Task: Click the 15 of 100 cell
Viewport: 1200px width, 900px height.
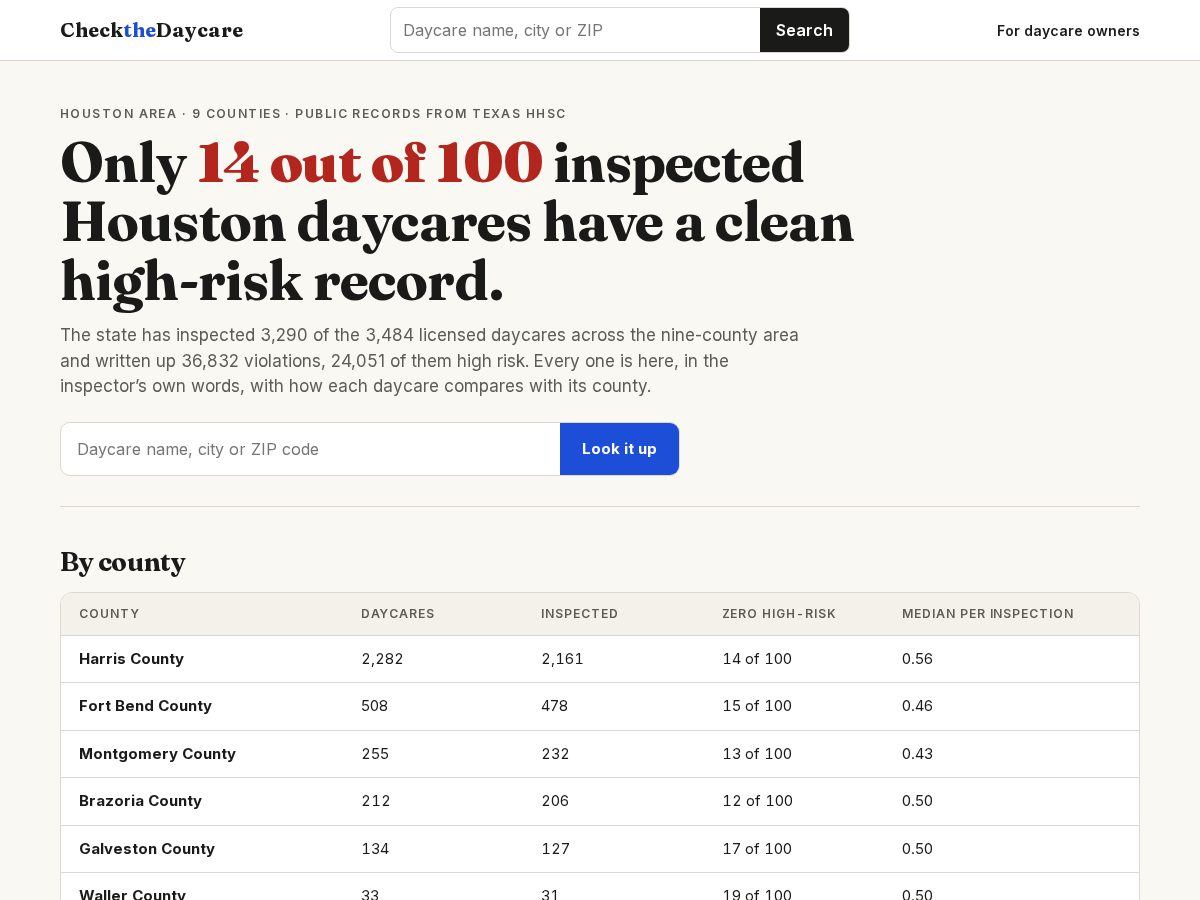Action: 757,706
